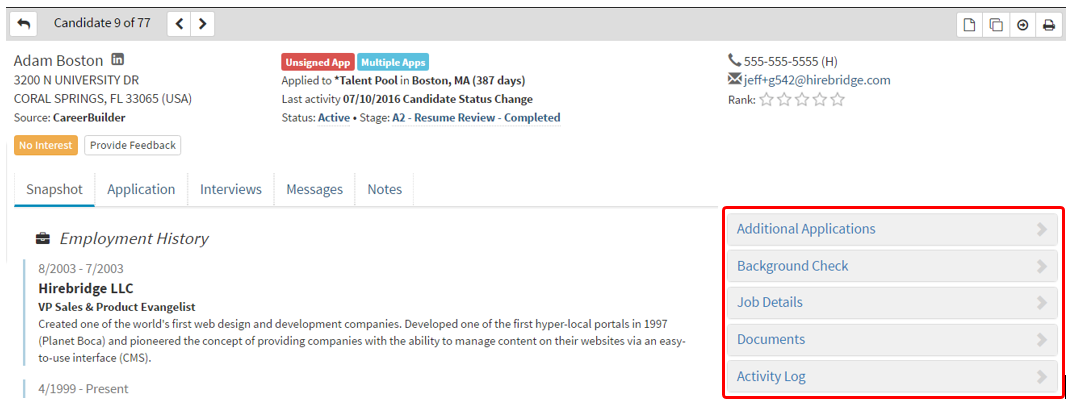Viewport: 1077px width, 406px height.
Task: Set candidate rank to three stars
Action: pos(802,99)
